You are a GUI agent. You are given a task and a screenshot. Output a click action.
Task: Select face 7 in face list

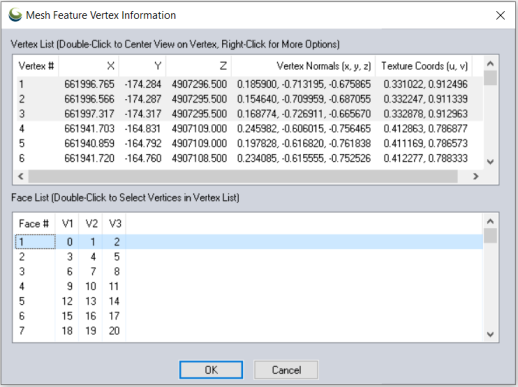pos(249,331)
